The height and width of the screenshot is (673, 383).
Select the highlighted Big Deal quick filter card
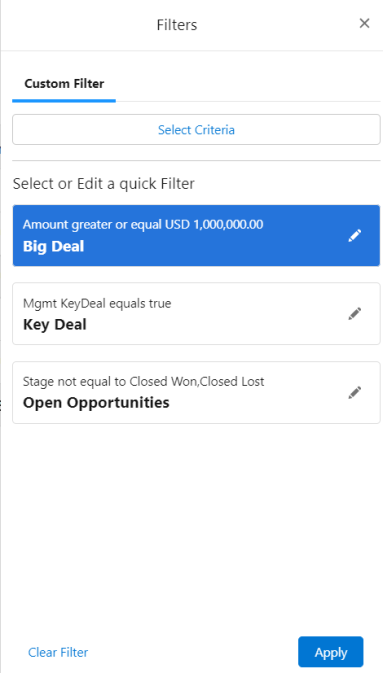196,236
